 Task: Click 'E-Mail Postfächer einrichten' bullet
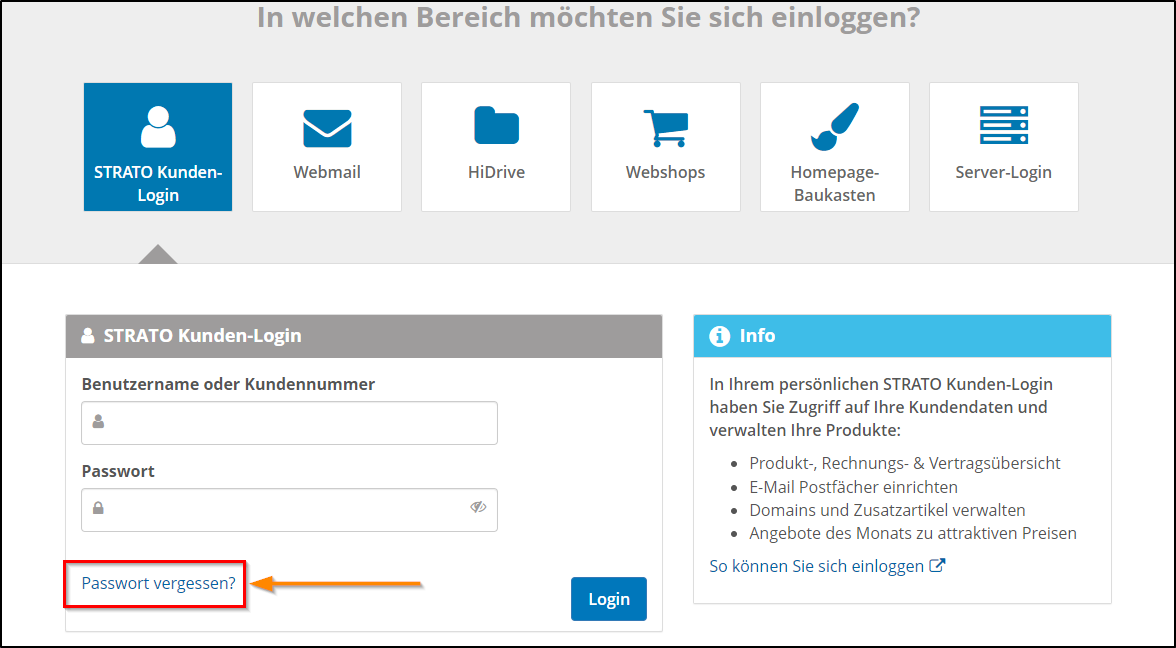click(854, 487)
